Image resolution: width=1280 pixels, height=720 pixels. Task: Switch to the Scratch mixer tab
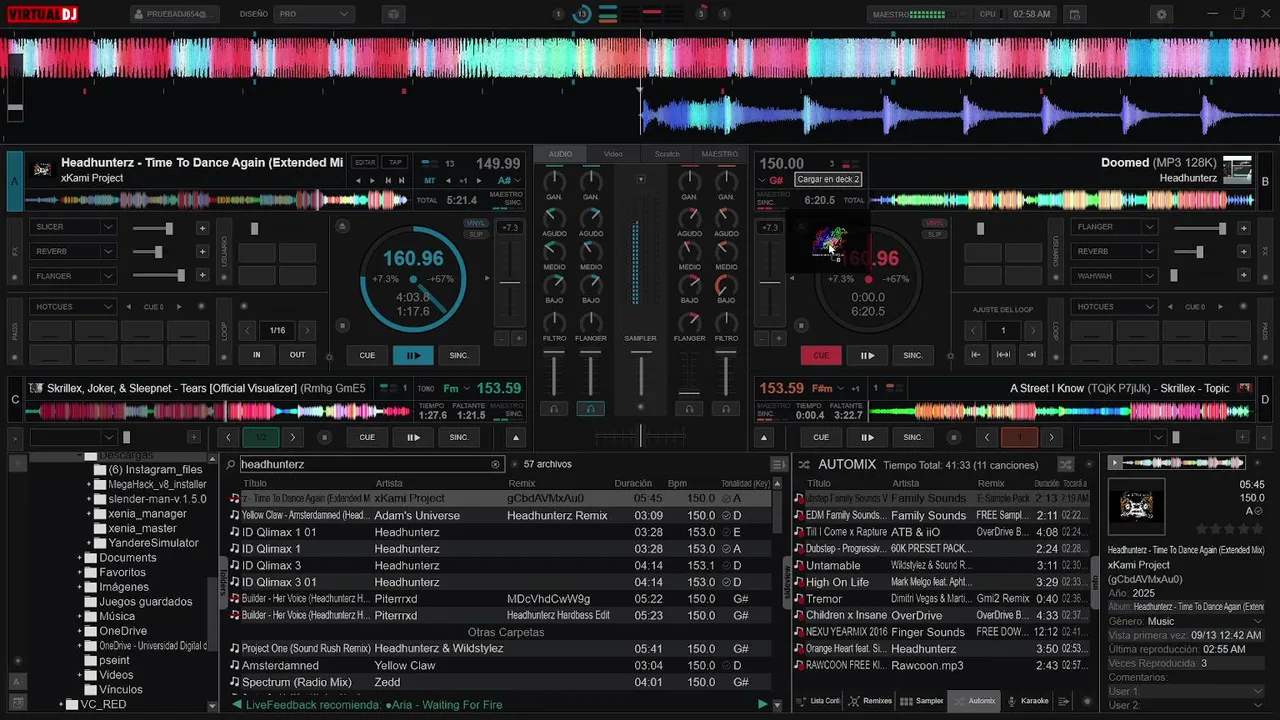pyautogui.click(x=667, y=154)
